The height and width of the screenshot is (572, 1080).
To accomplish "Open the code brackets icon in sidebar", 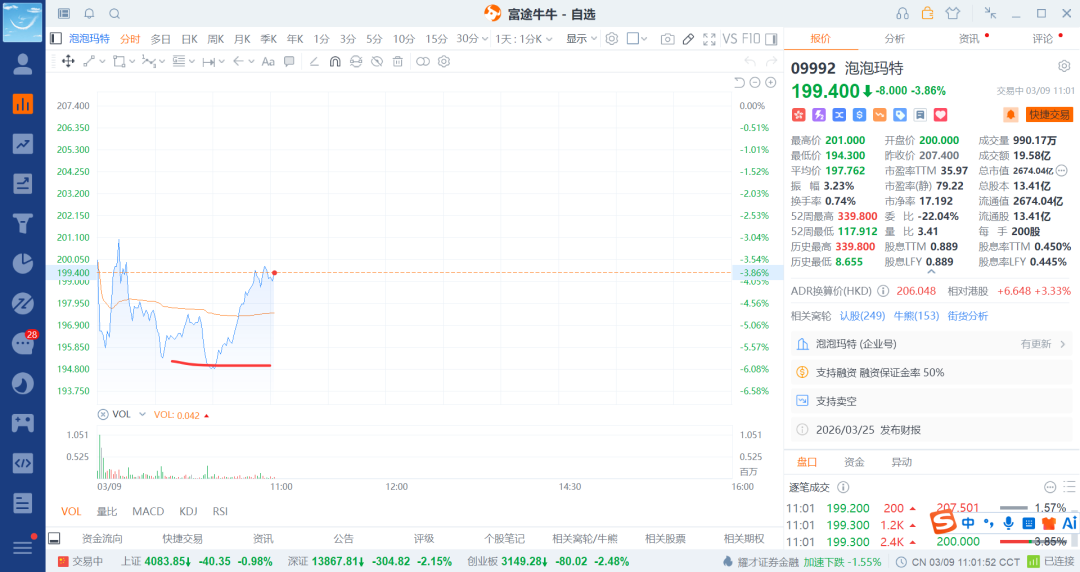I will pyautogui.click(x=23, y=462).
